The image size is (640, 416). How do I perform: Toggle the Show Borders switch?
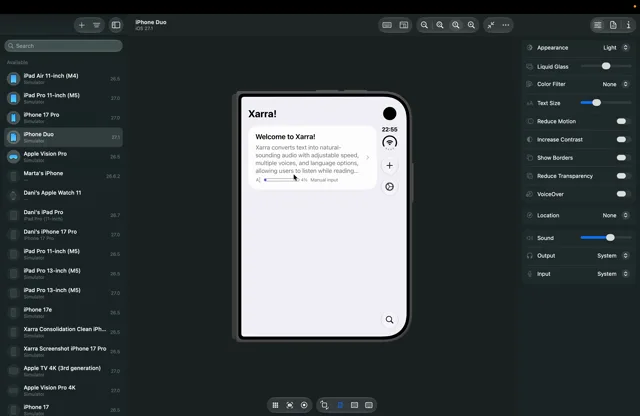click(x=622, y=158)
